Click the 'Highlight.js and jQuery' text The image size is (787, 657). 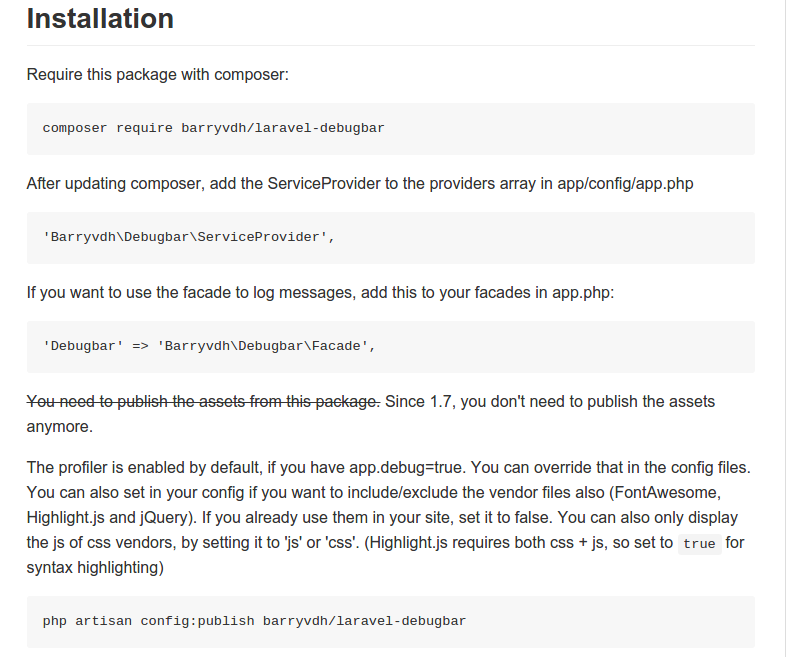pyautogui.click(x=109, y=517)
